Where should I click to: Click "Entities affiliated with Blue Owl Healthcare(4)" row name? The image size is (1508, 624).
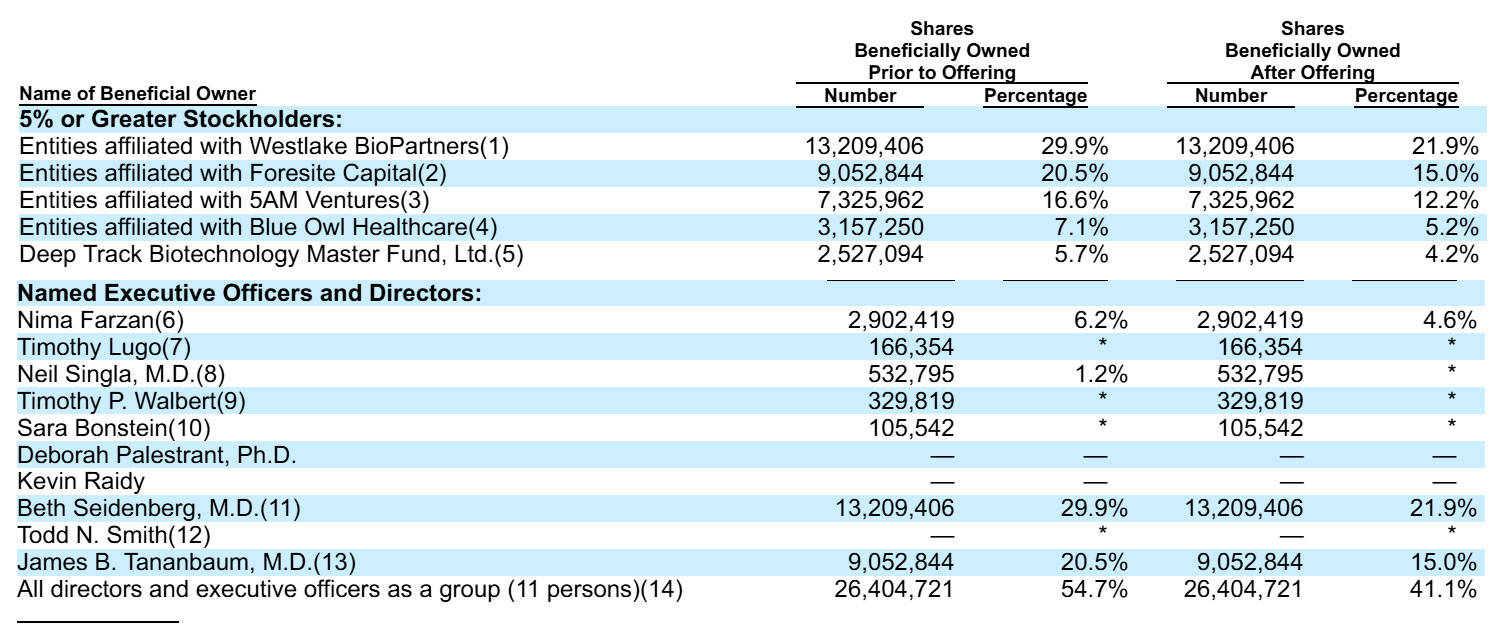pos(258,227)
